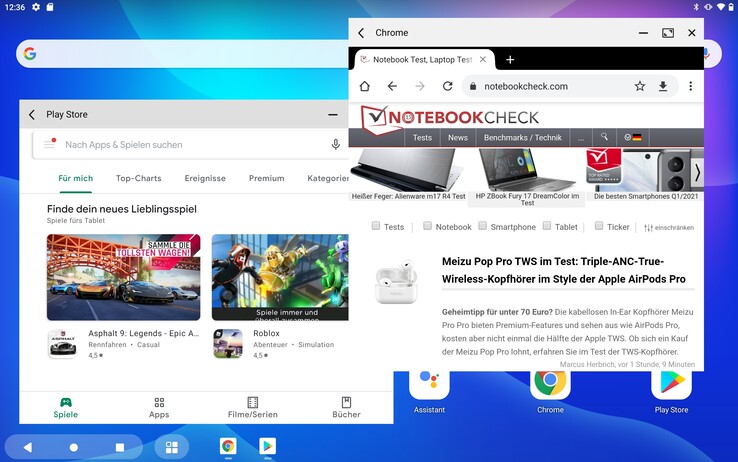This screenshot has width=738, height=462.
Task: Open Bücher section in Play Store
Action: 346,408
